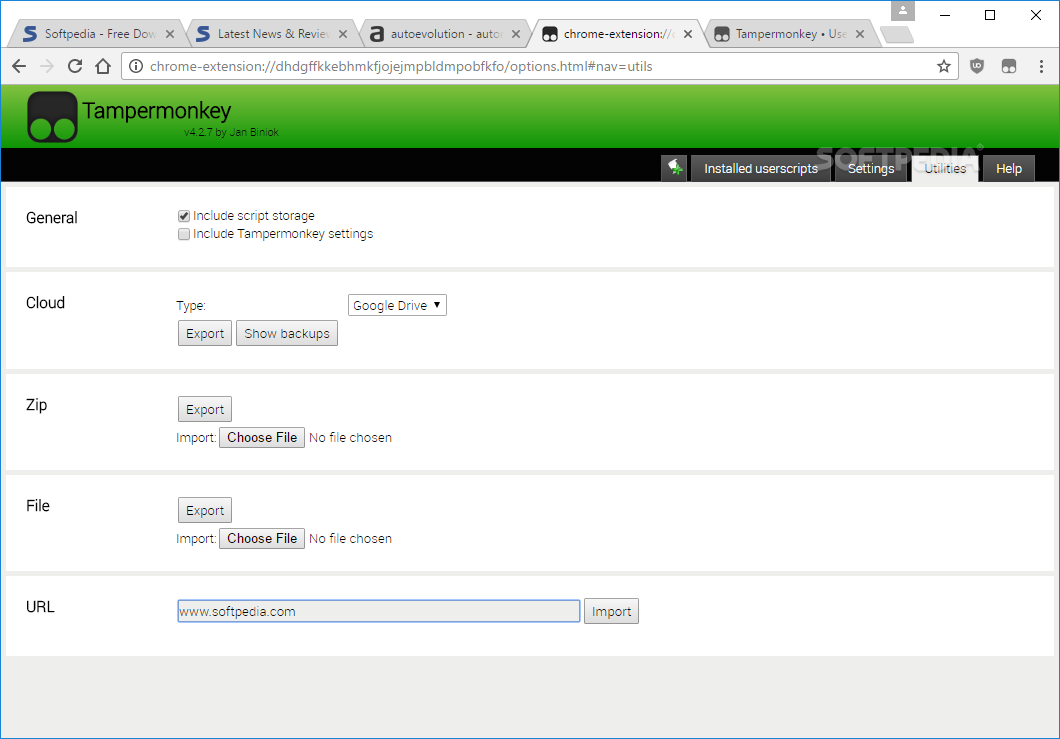The image size is (1060, 739).
Task: Click the site information icon in address bar
Action: pos(136,66)
